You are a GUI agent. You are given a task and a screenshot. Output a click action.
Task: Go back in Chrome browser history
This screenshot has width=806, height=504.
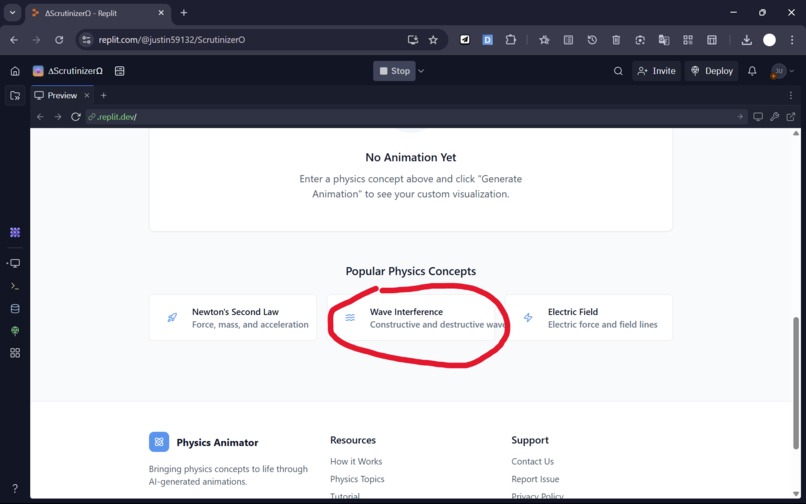pyautogui.click(x=14, y=40)
